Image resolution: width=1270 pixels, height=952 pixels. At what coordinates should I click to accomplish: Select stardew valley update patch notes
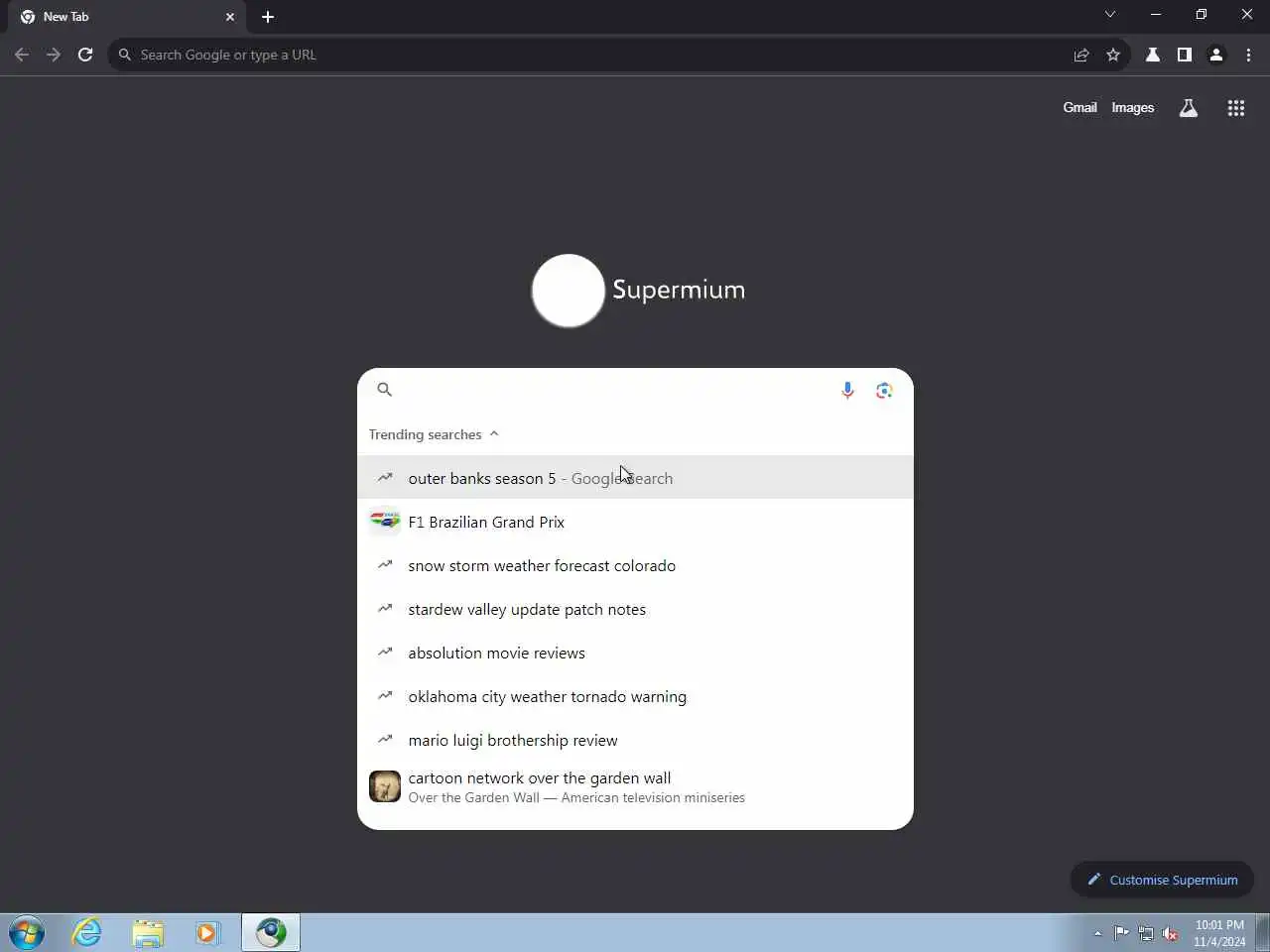635,609
